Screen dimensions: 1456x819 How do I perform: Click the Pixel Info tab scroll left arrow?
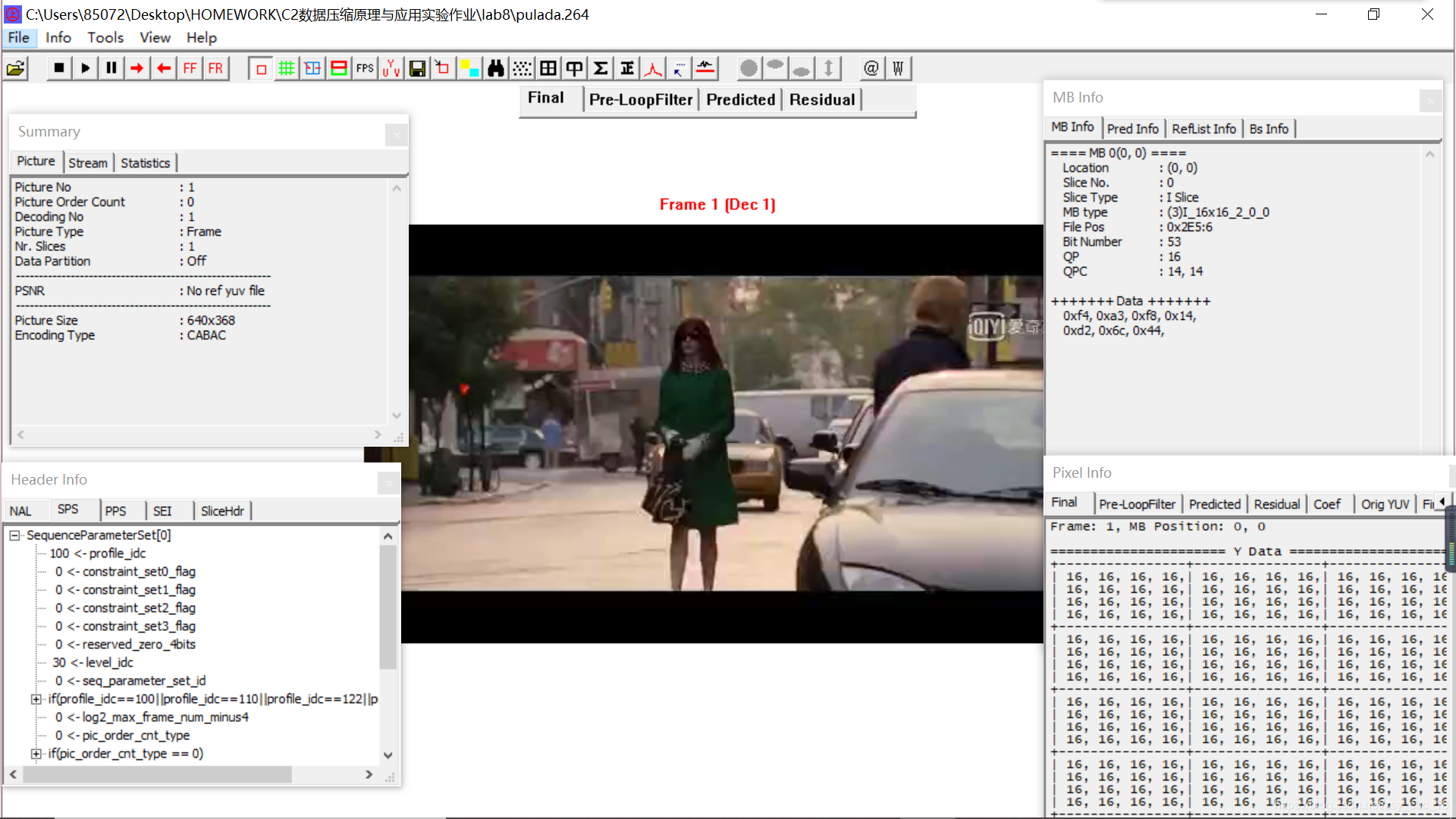1442,501
